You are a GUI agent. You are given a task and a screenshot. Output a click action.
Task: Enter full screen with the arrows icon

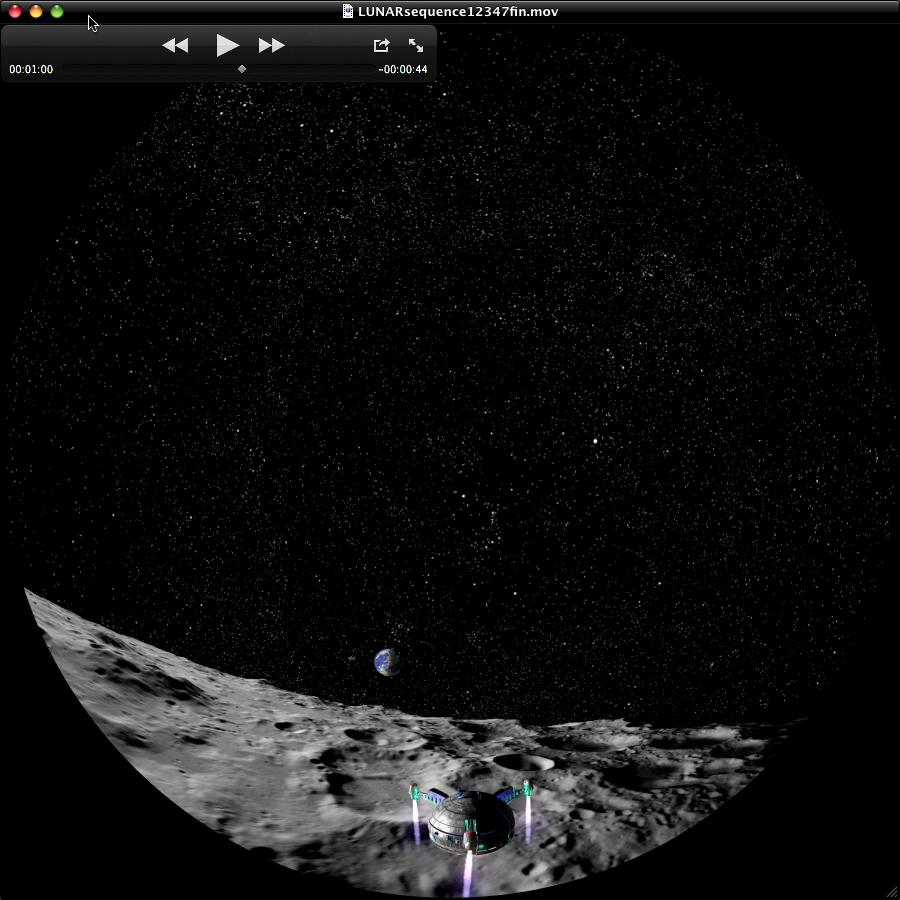point(416,45)
